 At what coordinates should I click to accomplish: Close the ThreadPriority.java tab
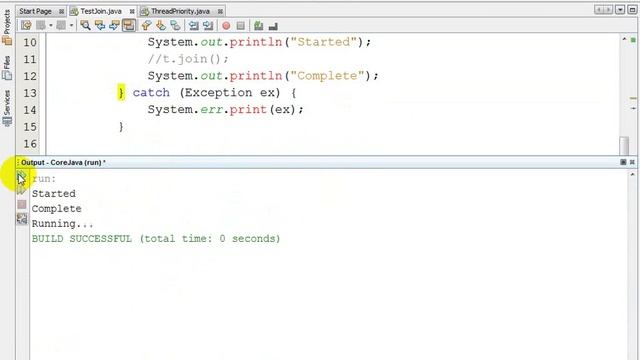[x=220, y=11]
